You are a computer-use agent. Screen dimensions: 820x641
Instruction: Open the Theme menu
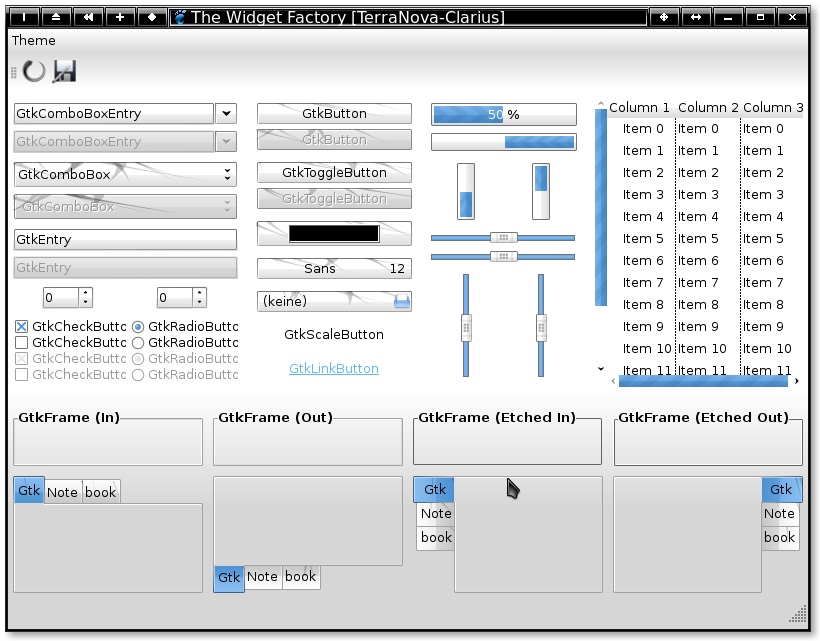coord(33,40)
